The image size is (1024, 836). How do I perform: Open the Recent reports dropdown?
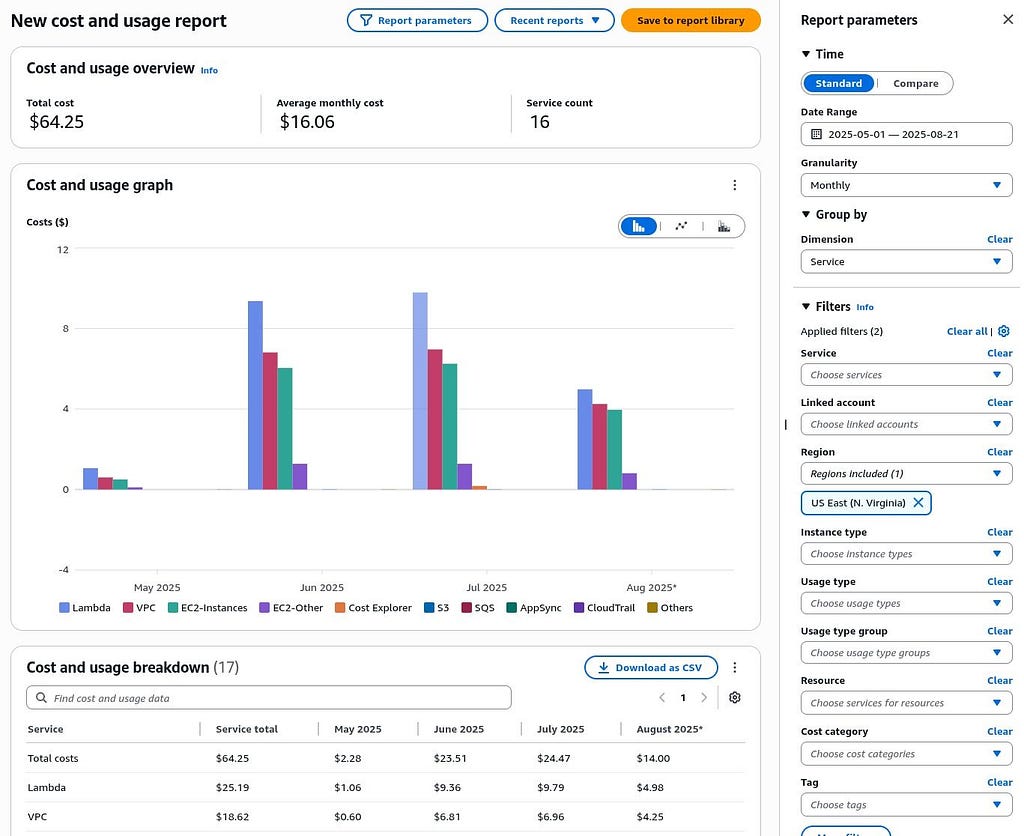554,20
